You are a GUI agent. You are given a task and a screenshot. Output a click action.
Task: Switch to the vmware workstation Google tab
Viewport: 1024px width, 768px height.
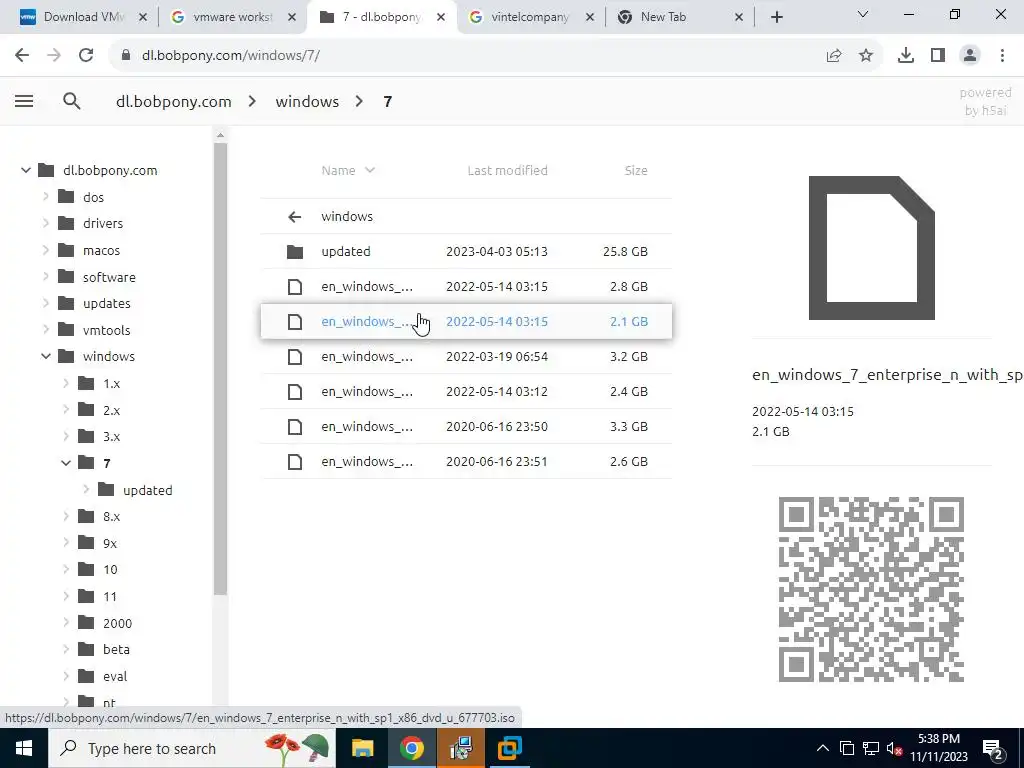[232, 18]
